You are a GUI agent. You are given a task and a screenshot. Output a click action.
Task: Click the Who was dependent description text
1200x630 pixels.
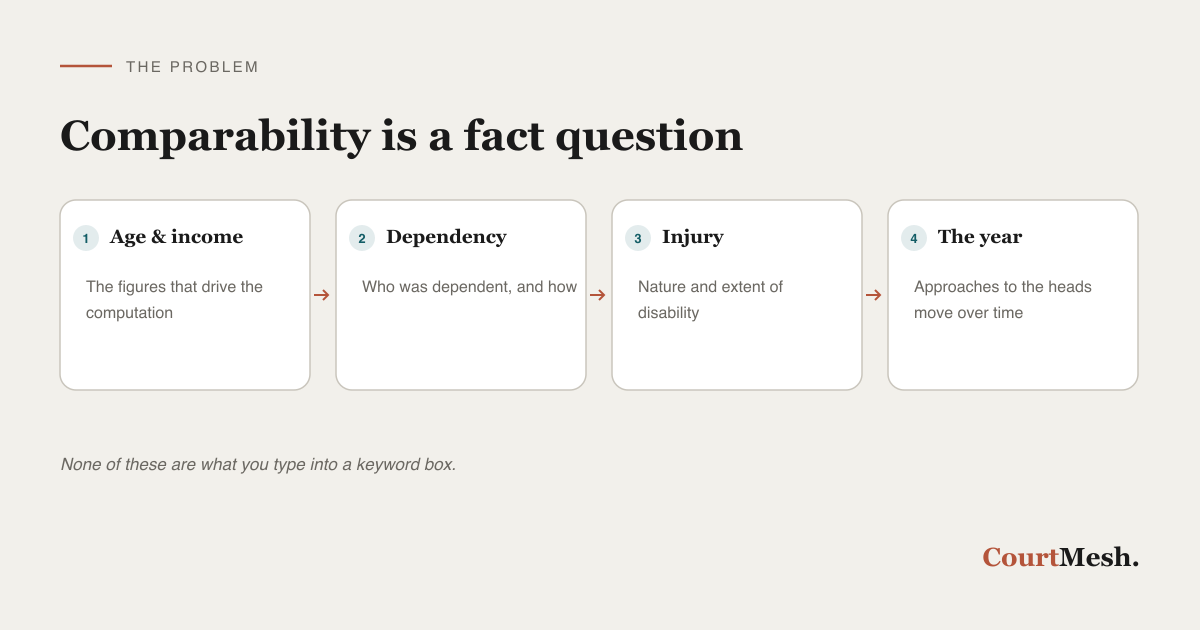(469, 287)
